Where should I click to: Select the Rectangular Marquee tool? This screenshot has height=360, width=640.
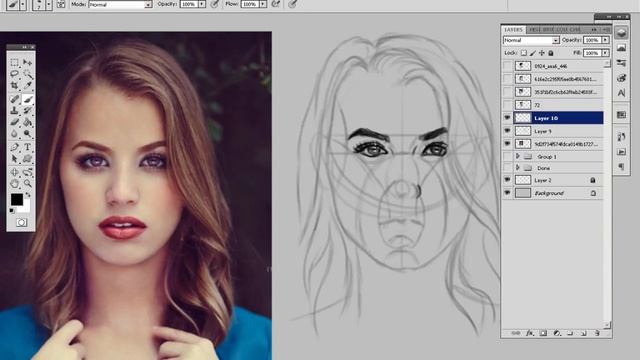(15, 62)
